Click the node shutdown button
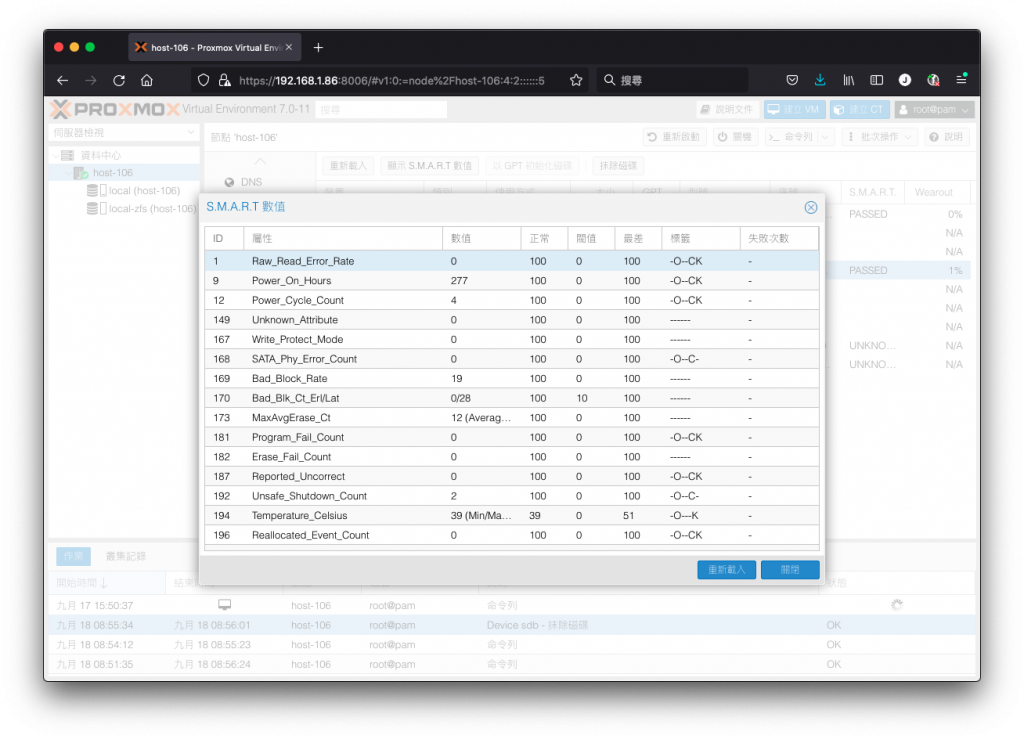The image size is (1024, 739). [x=735, y=137]
